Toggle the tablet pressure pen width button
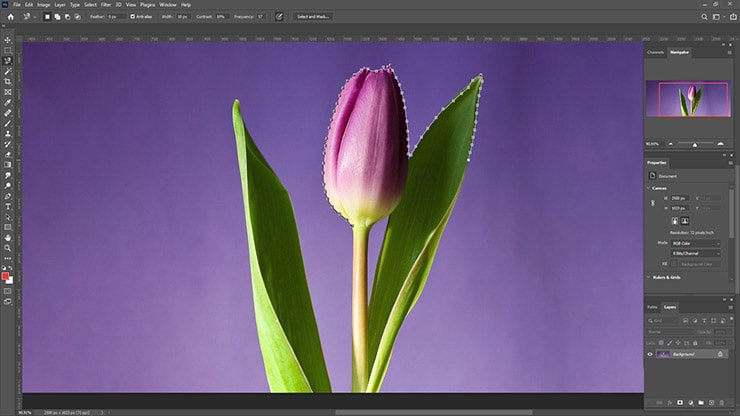This screenshot has width=740, height=416. pos(279,16)
